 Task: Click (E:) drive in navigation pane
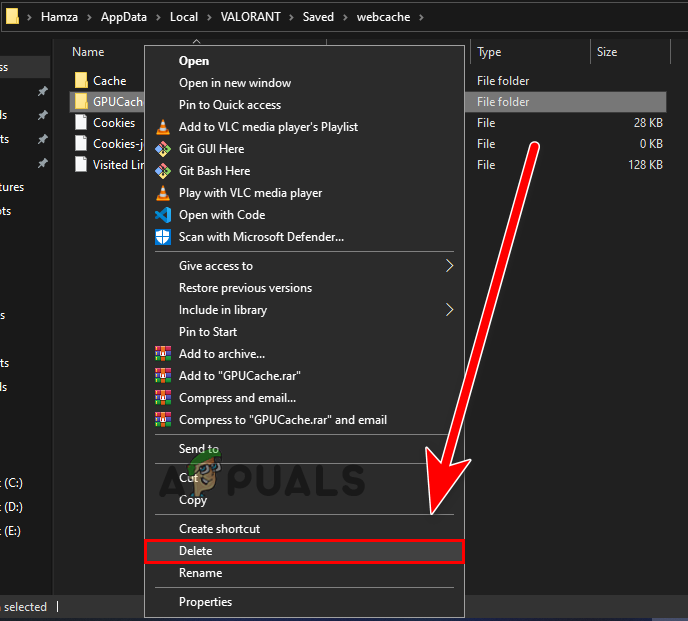pyautogui.click(x=11, y=531)
